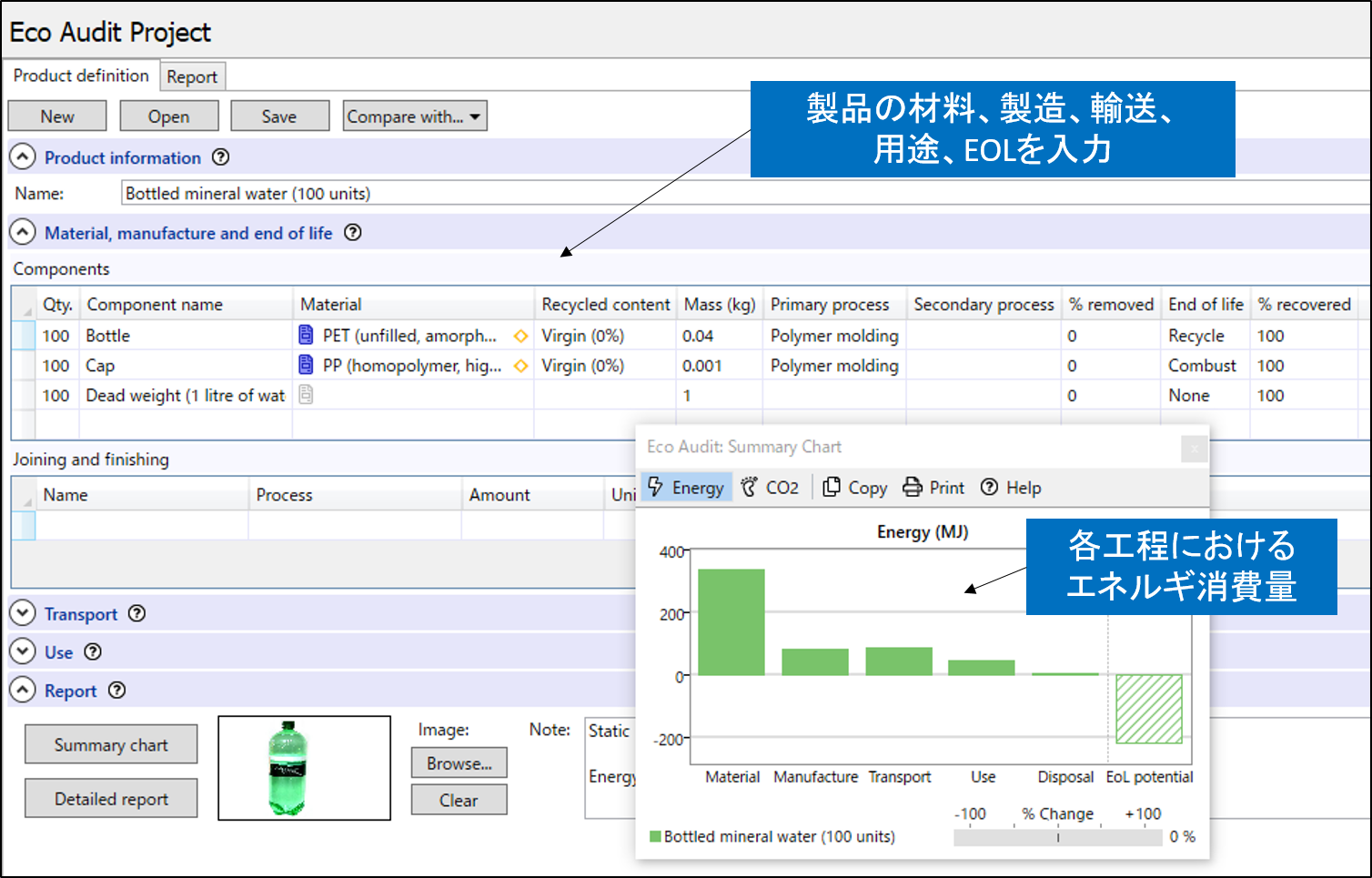The image size is (1372, 878).
Task: Click the Report section help icon
Action: coord(116,691)
